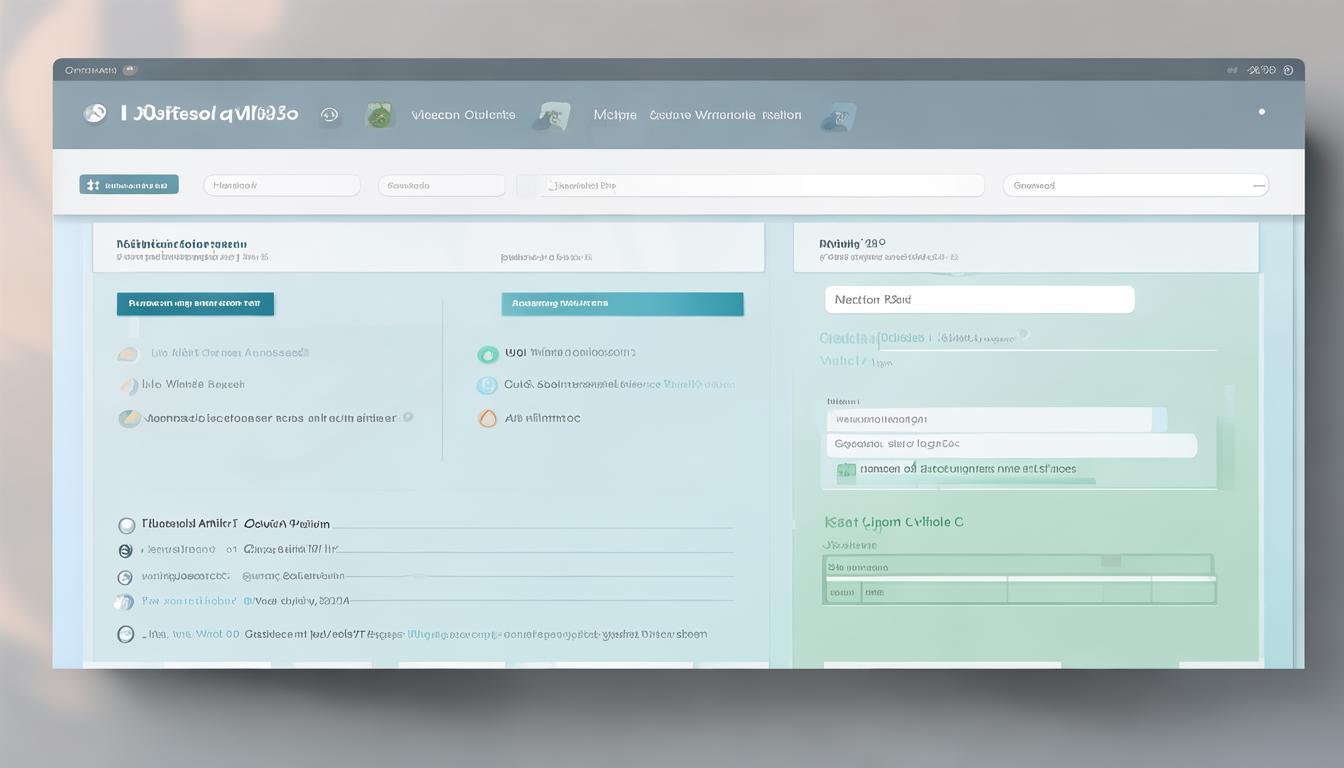Viewport: 1344px width, 768px height.
Task: Select the Fliuoetold Amiler radio button
Action: coord(126,525)
